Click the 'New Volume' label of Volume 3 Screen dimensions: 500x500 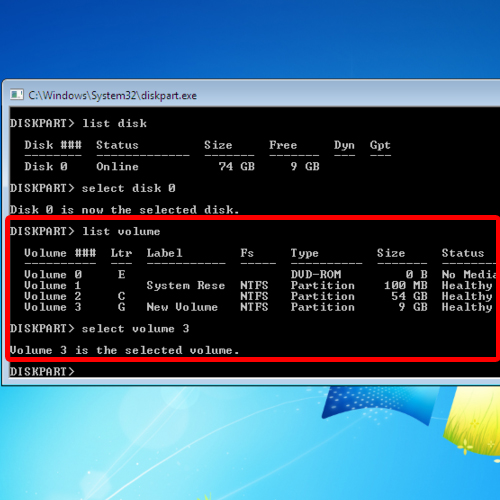click(182, 307)
